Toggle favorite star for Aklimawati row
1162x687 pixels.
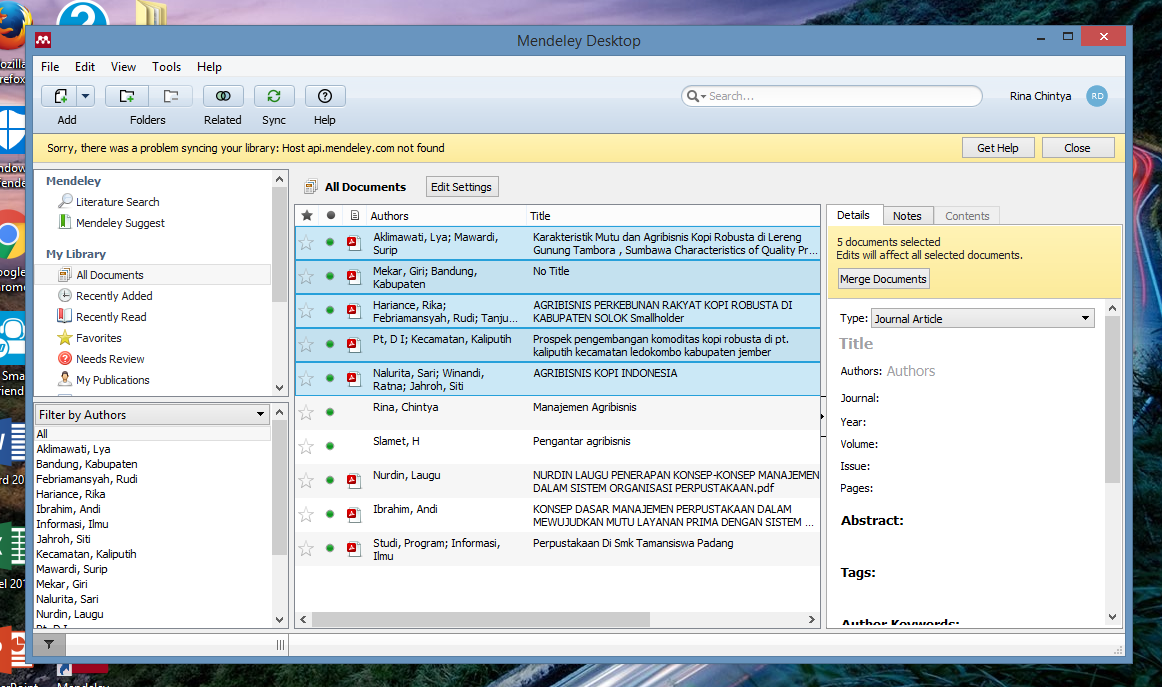pos(306,242)
